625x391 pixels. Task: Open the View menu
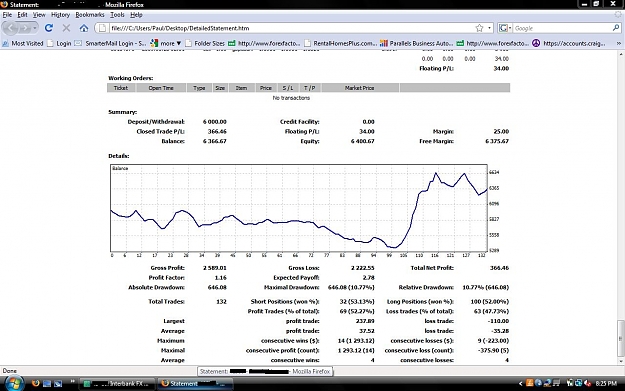39,15
